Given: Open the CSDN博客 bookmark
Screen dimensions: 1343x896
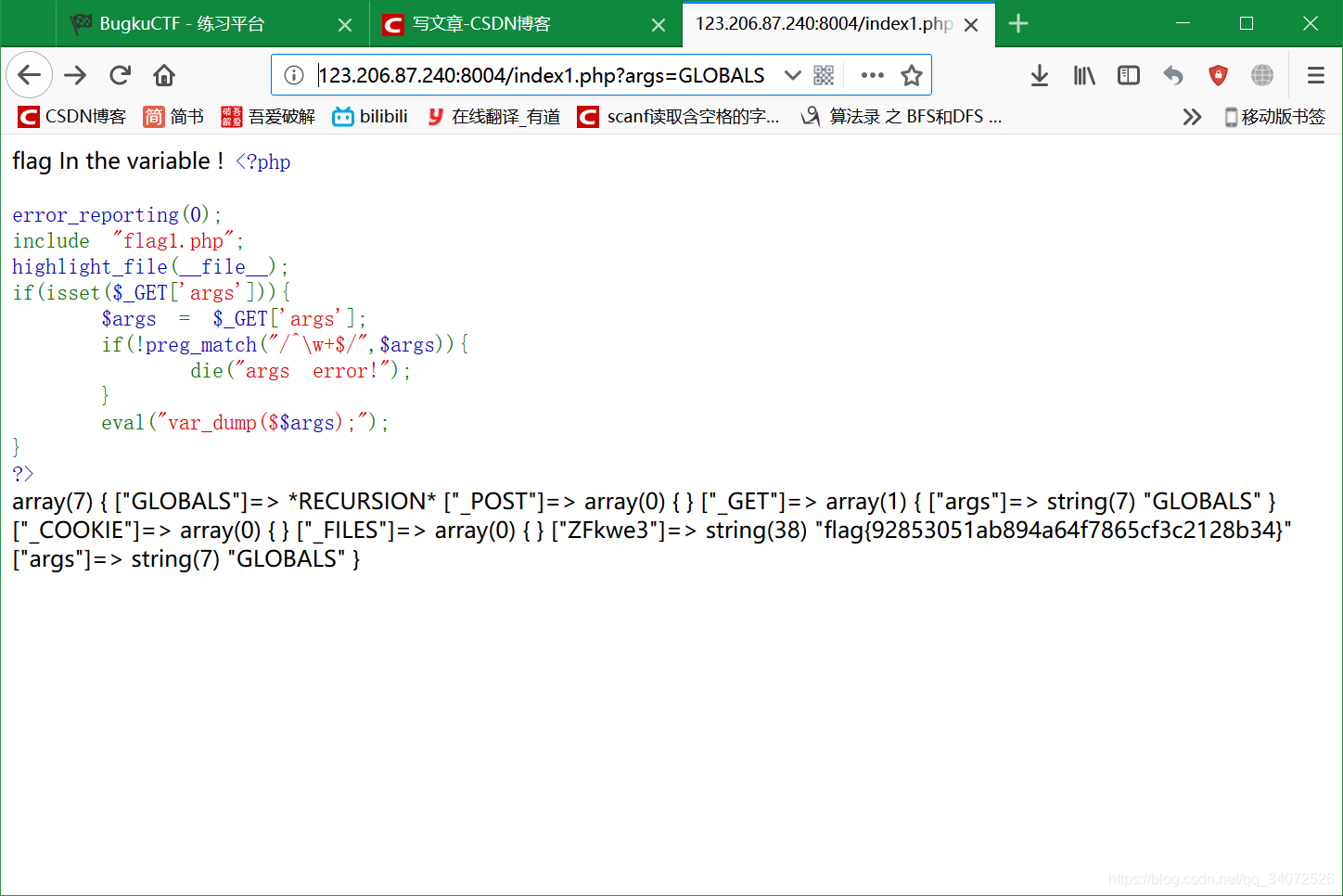Looking at the screenshot, I should click(x=72, y=116).
